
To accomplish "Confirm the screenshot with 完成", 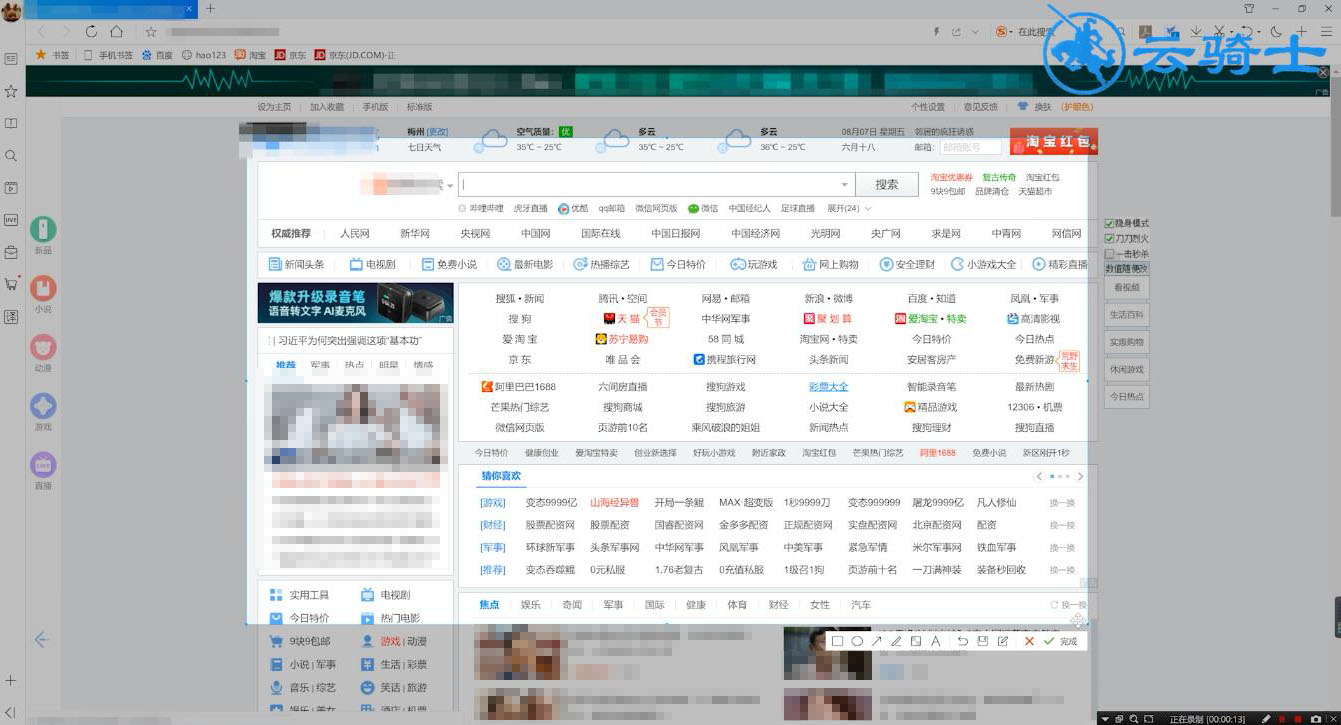I will (1060, 641).
